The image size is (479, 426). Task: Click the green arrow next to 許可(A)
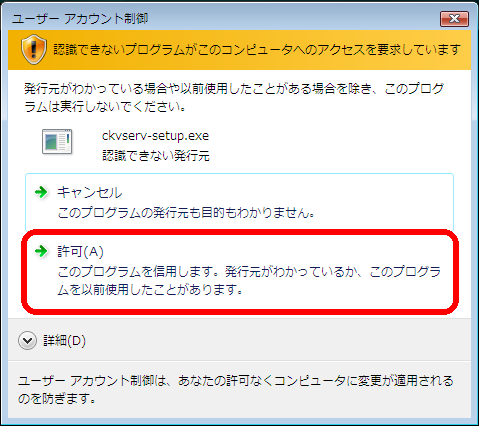click(41, 251)
